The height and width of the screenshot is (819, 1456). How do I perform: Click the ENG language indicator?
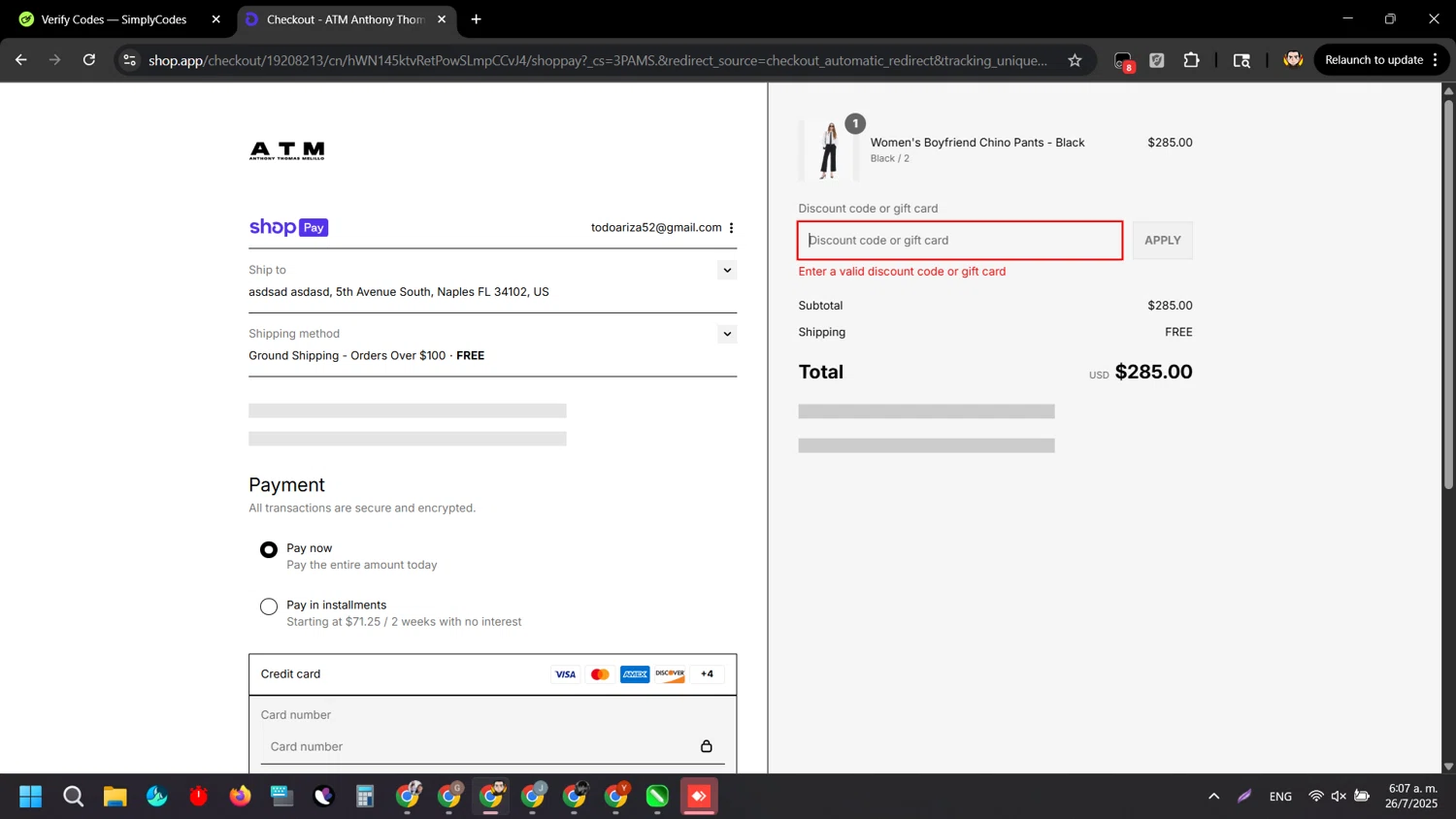pyautogui.click(x=1280, y=797)
